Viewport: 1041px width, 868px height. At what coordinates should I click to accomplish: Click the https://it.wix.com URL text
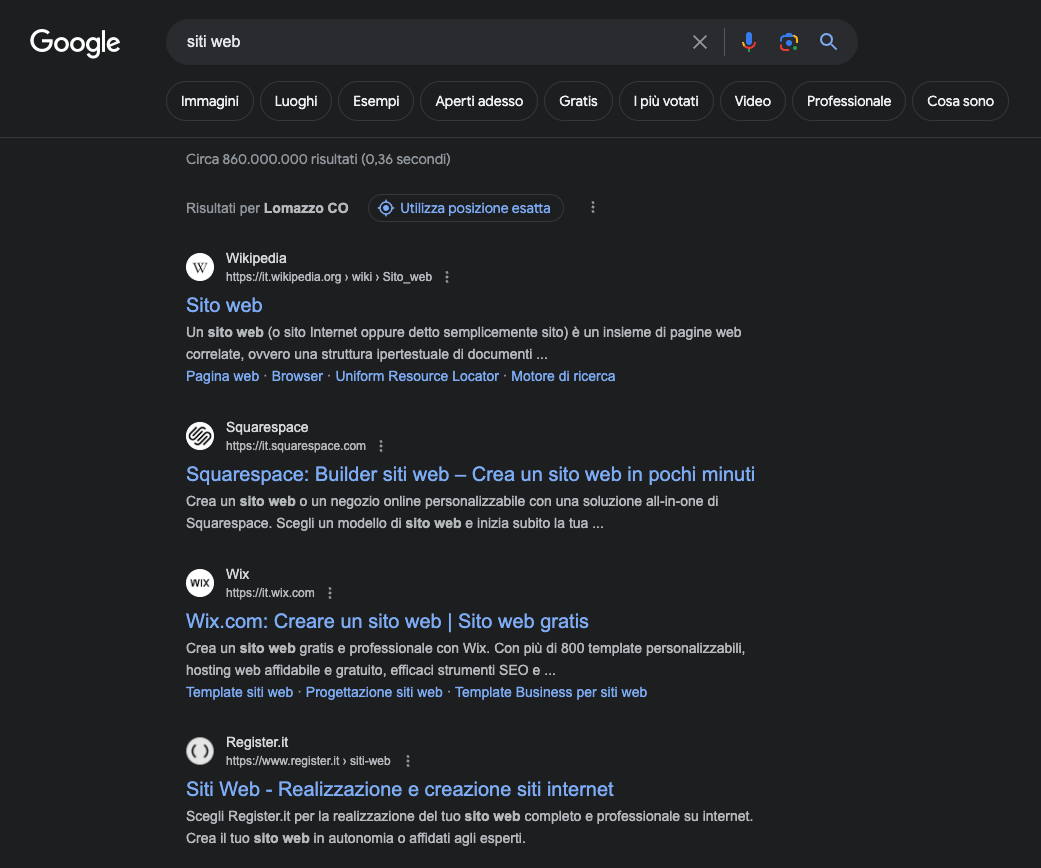[270, 592]
